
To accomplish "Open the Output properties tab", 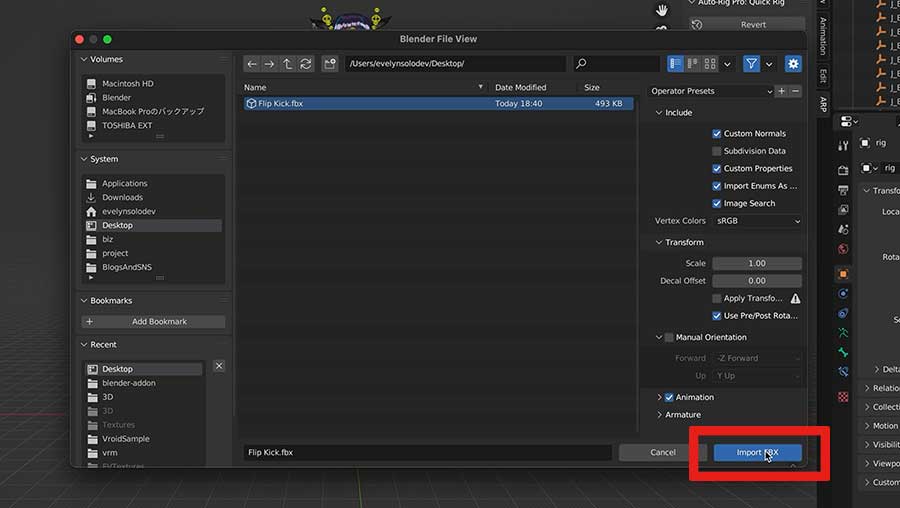I will click(x=843, y=190).
